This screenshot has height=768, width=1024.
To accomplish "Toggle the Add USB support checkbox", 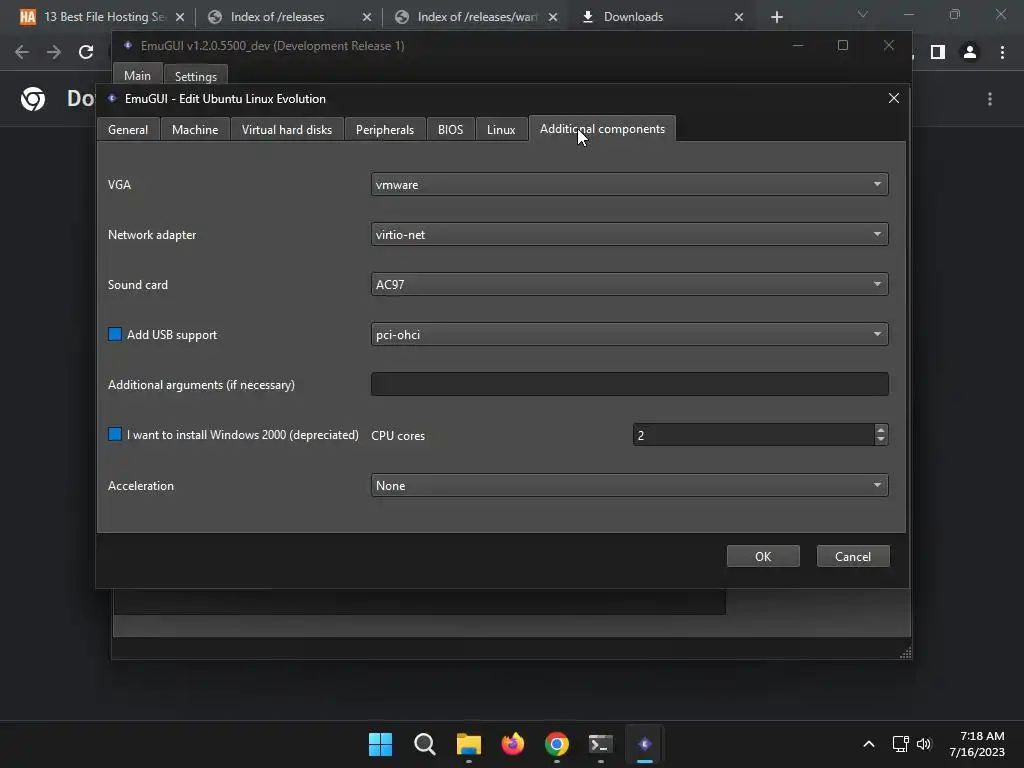I will (x=115, y=334).
